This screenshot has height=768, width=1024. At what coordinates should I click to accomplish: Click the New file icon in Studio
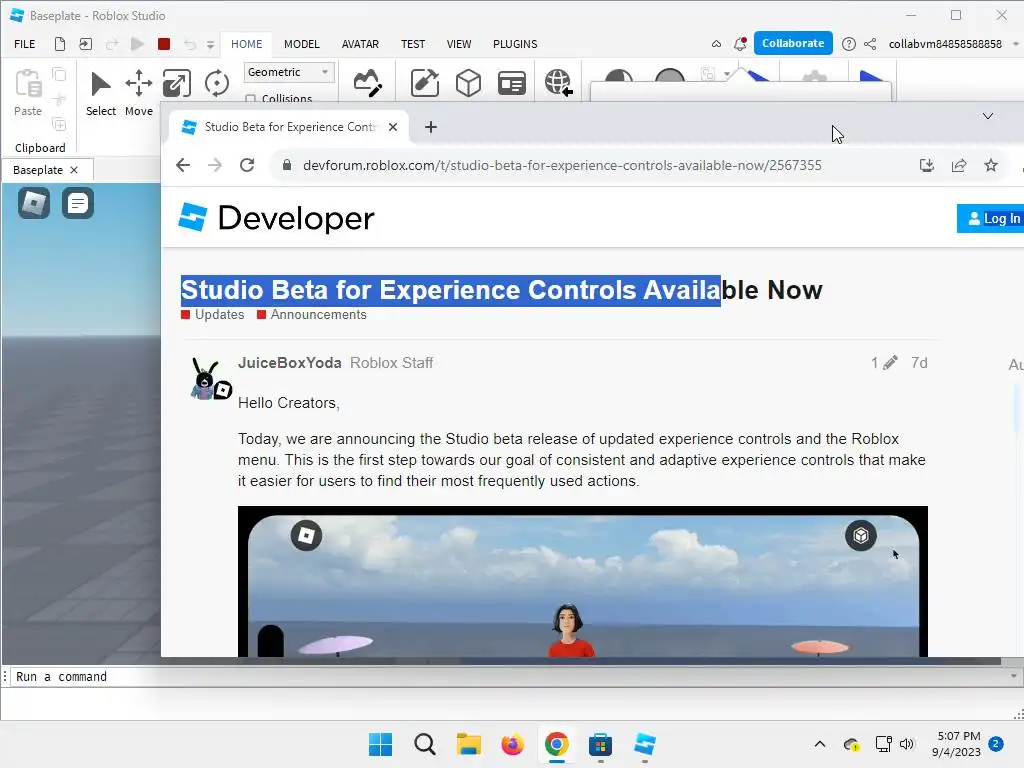59,44
